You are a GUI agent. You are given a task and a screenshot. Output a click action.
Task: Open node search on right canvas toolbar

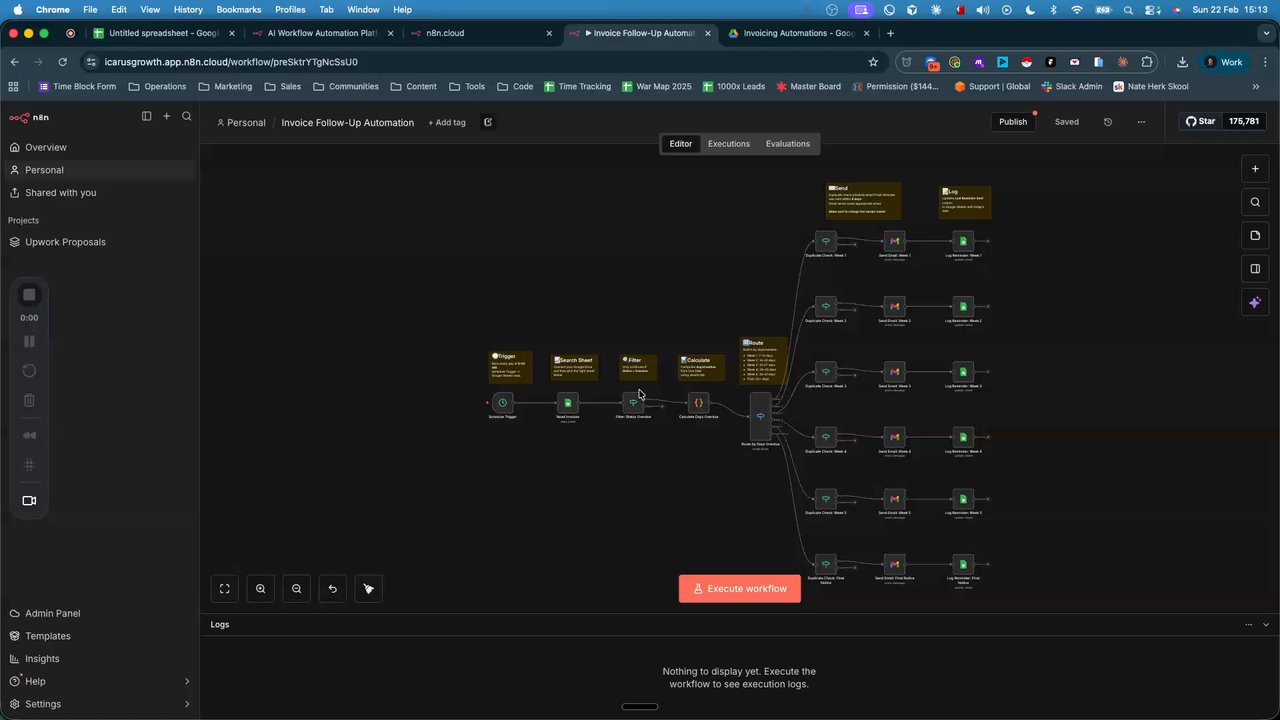pos(1255,202)
